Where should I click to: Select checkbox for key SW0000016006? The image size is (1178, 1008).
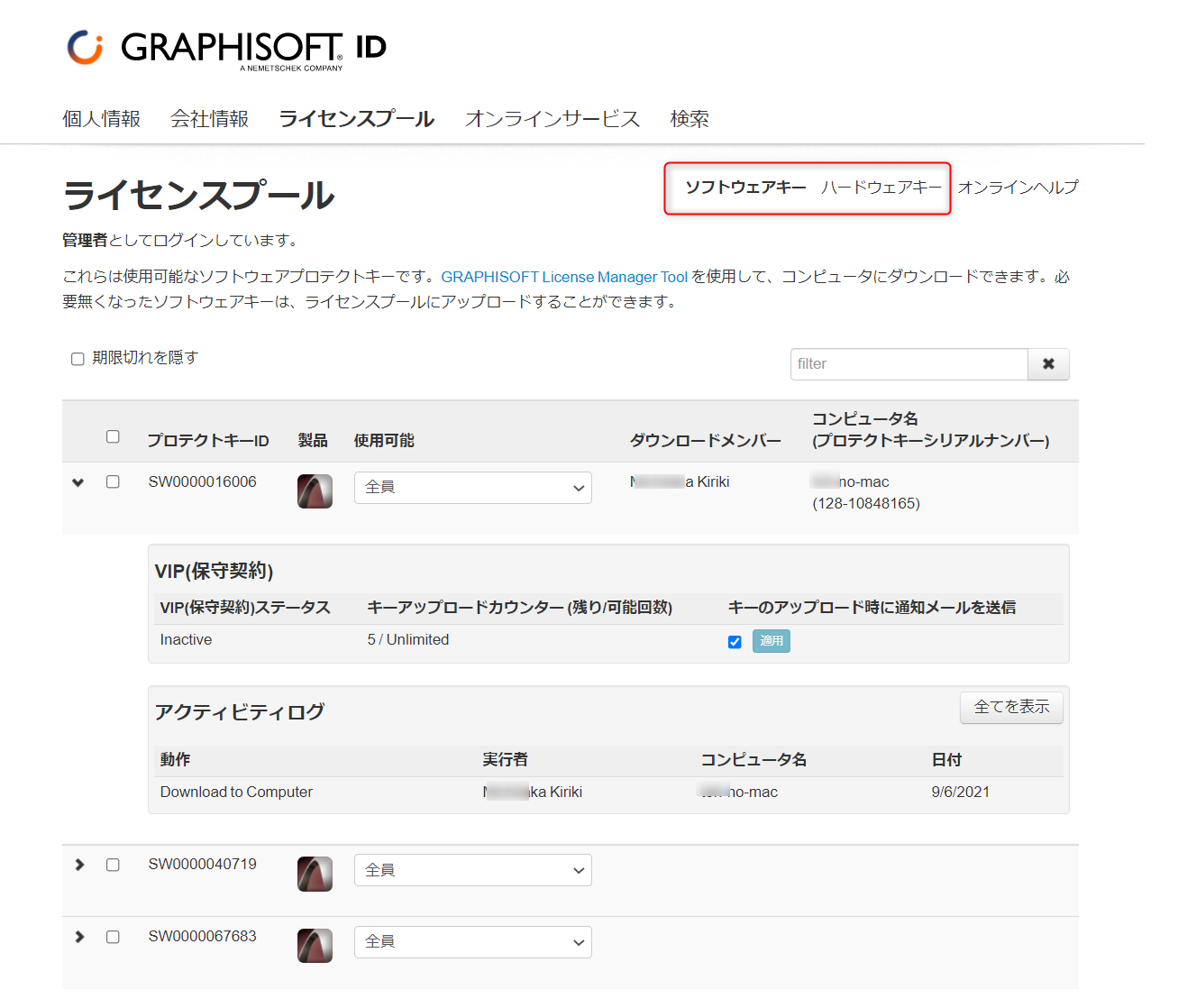(113, 481)
